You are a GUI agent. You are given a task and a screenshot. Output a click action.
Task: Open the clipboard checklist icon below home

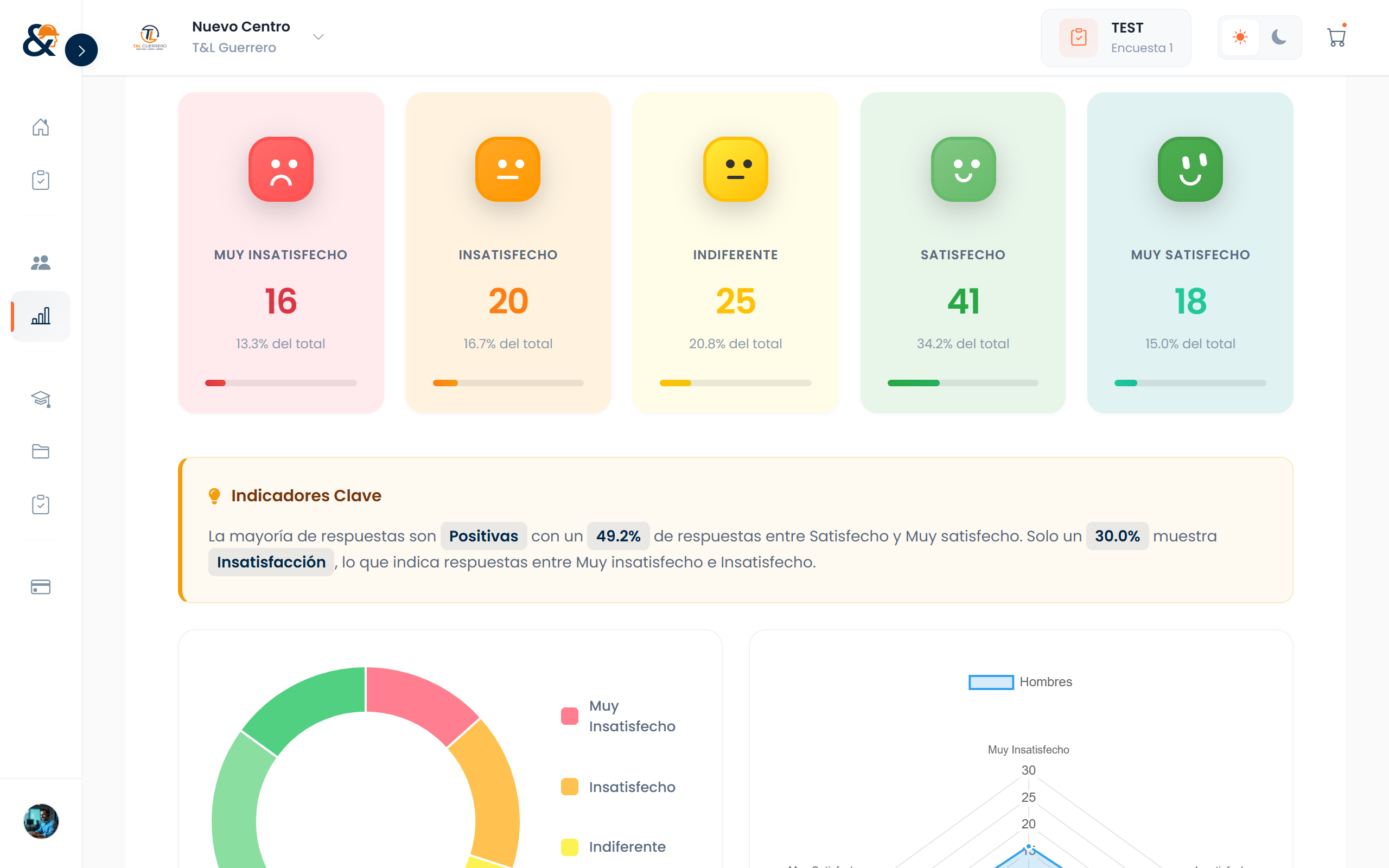[x=40, y=180]
